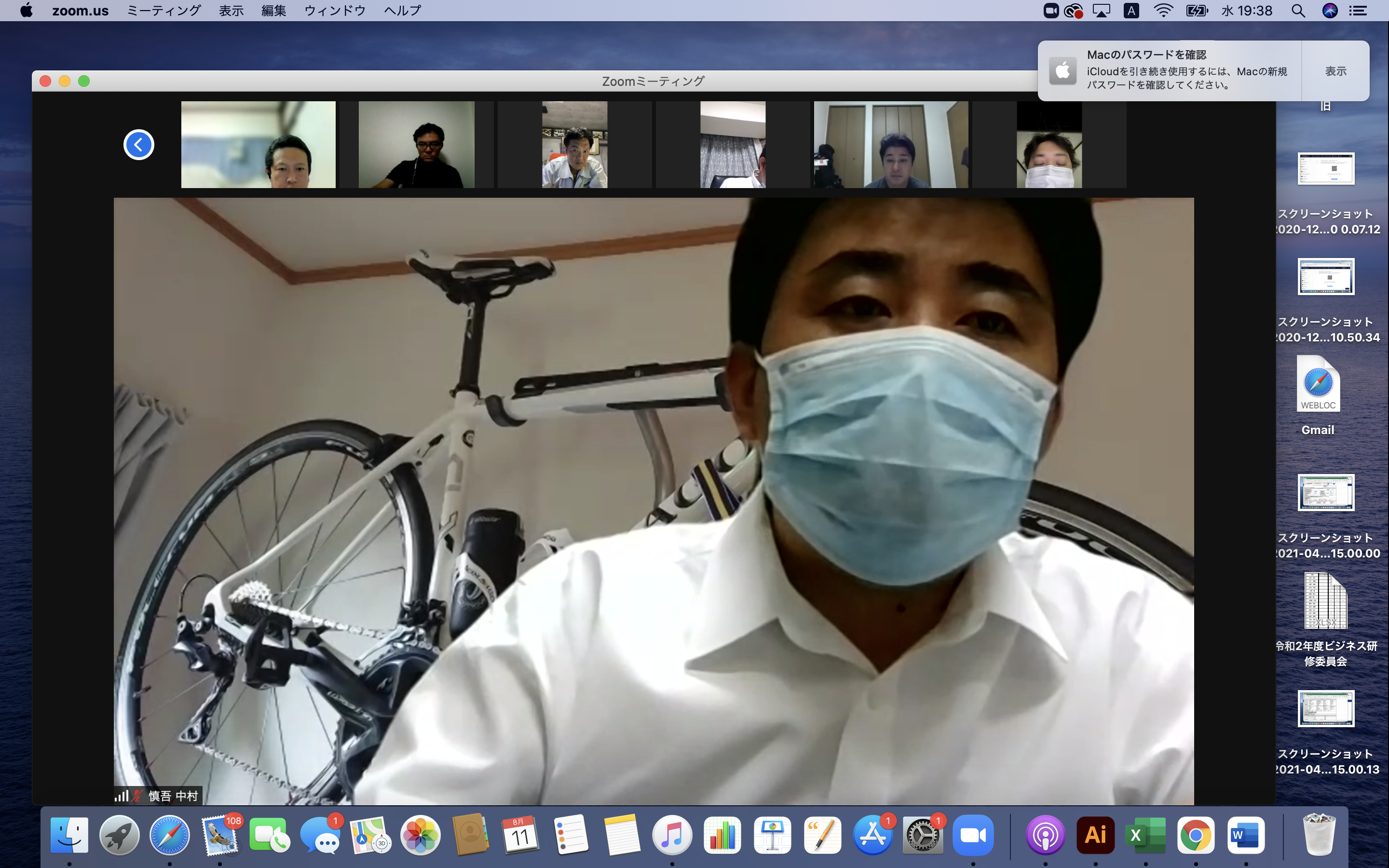The height and width of the screenshot is (868, 1389).
Task: Open the input source menu in the menu bar
Action: (1130, 11)
